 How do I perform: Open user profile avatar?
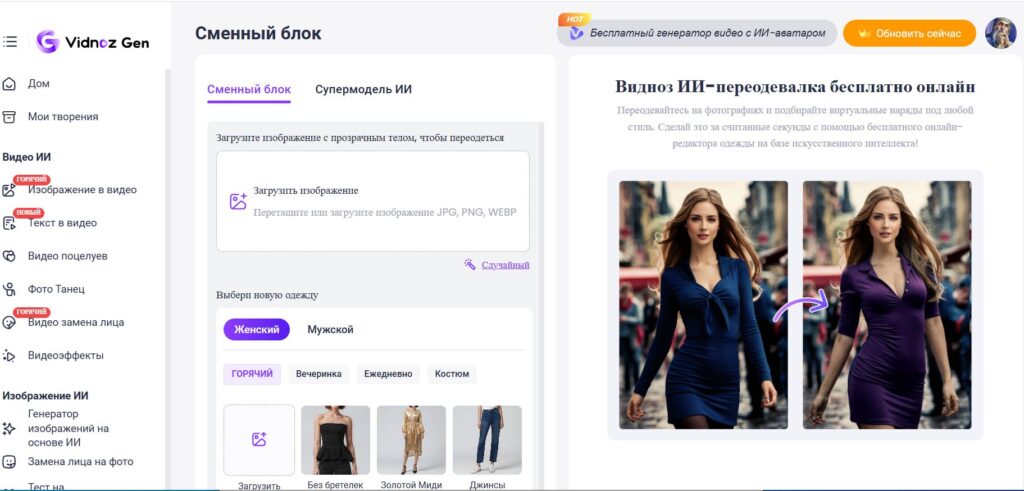pyautogui.click(x=999, y=33)
